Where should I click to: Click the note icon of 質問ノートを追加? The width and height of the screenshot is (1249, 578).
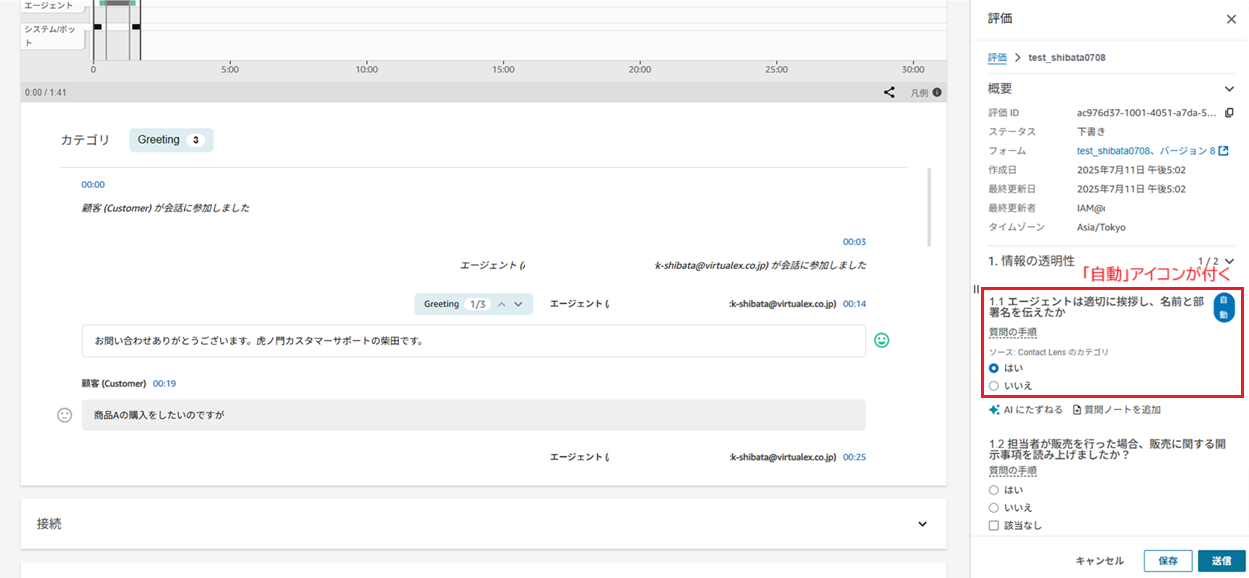(x=1076, y=409)
